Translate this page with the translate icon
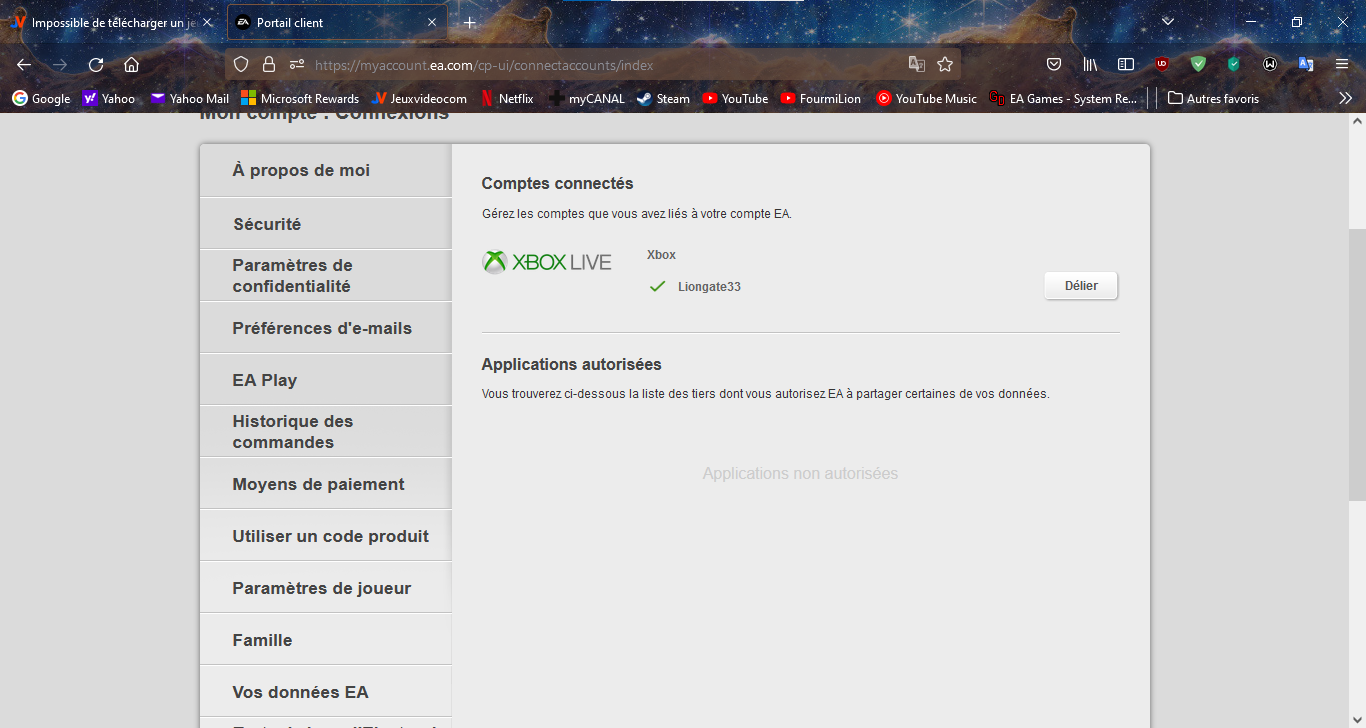The image size is (1366, 728). point(916,64)
